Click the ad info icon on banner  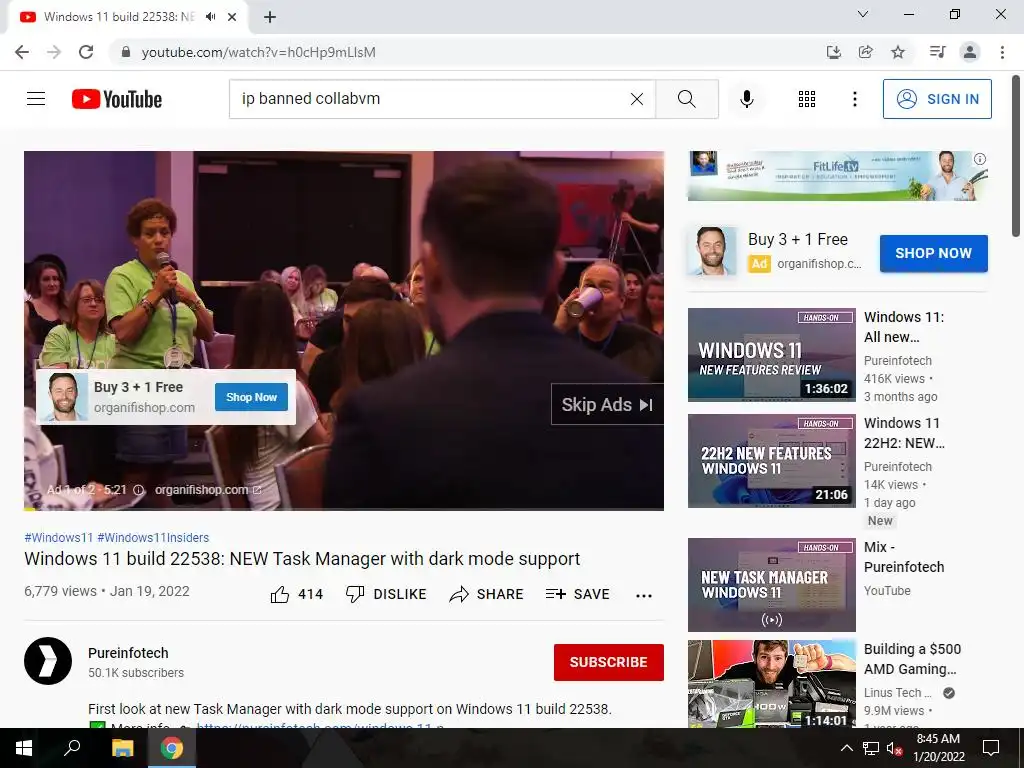pos(980,159)
